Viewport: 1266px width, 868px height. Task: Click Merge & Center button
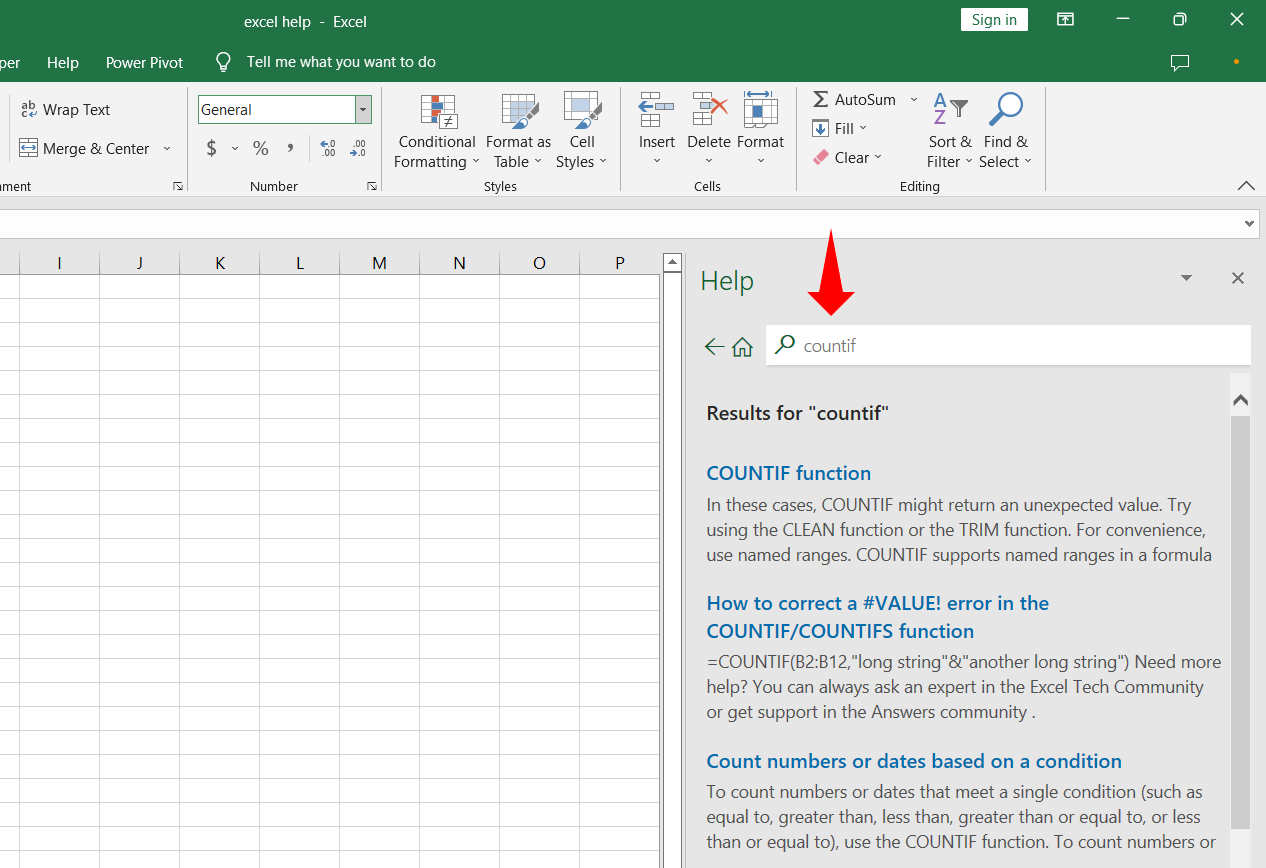[x=84, y=148]
